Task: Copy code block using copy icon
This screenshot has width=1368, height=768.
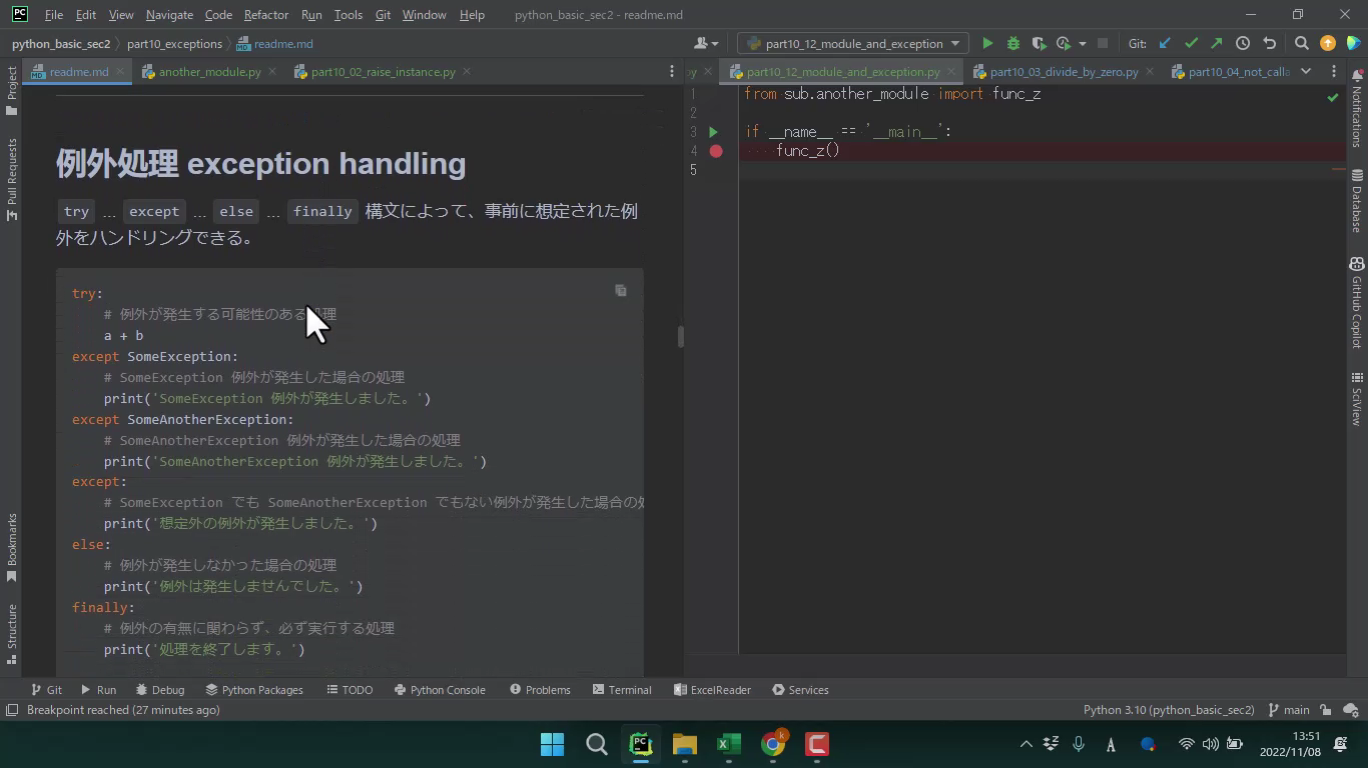Action: (x=620, y=291)
